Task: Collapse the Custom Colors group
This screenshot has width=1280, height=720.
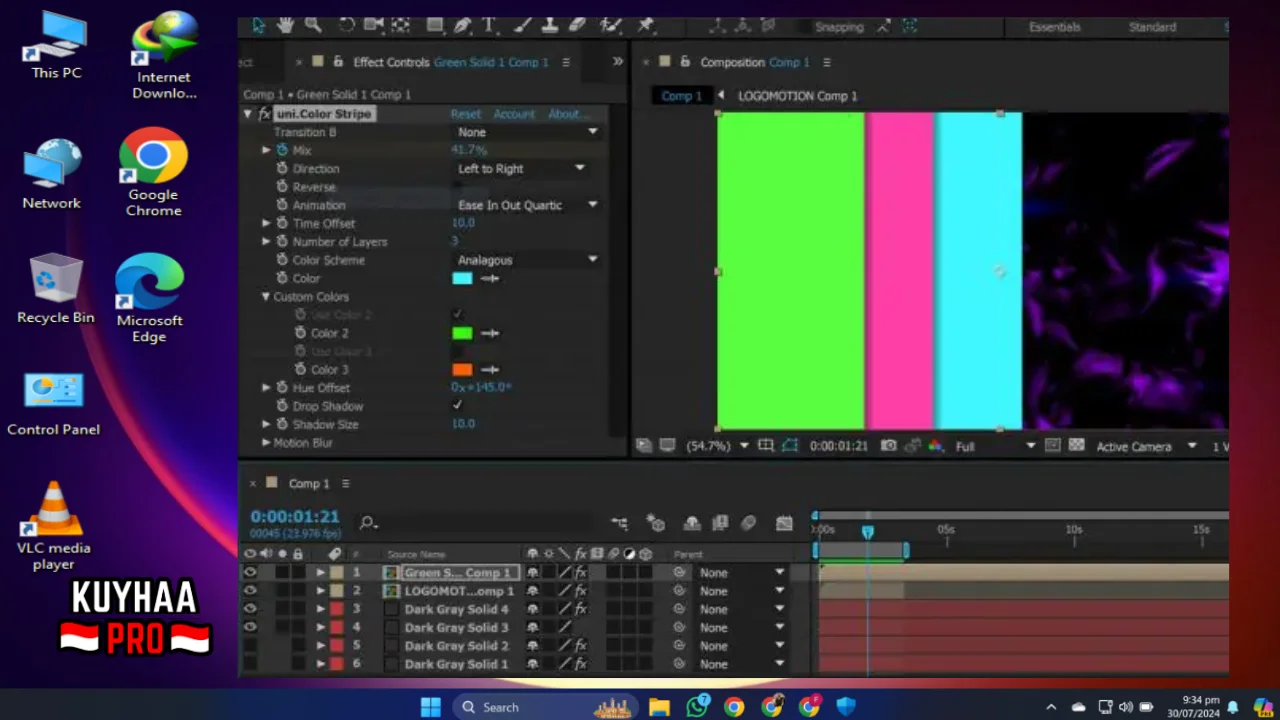Action: (266, 296)
